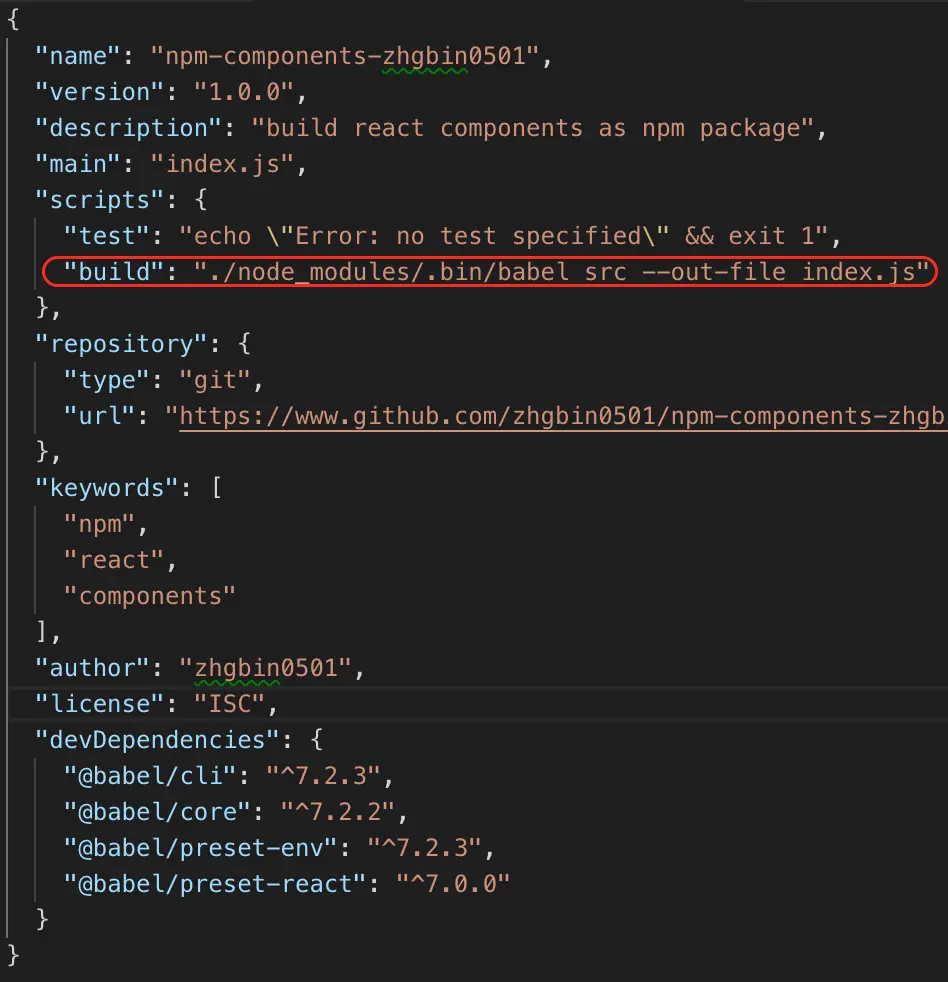Click the "react" keyword entry

click(x=113, y=561)
